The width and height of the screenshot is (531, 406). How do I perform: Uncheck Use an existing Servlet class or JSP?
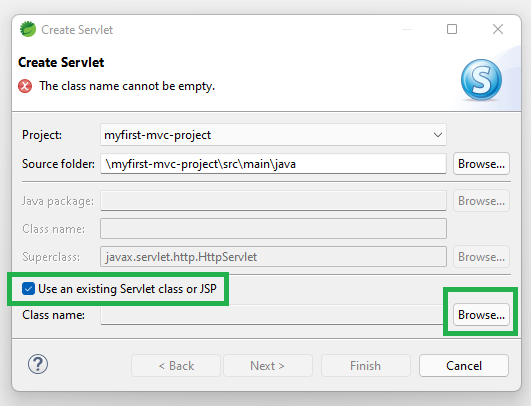pos(28,289)
